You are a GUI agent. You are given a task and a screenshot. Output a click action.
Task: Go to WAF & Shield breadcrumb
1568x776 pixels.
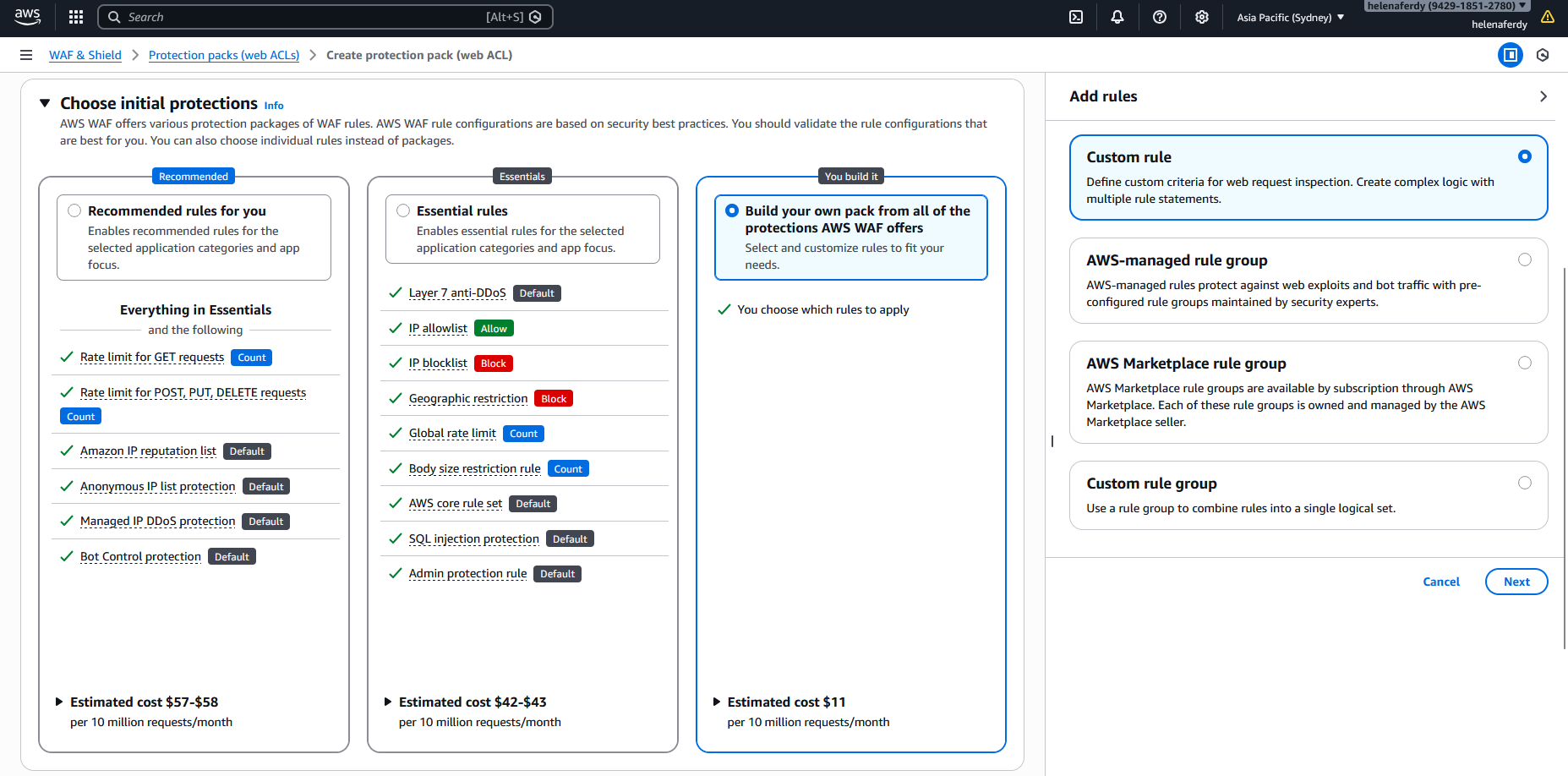click(x=85, y=55)
